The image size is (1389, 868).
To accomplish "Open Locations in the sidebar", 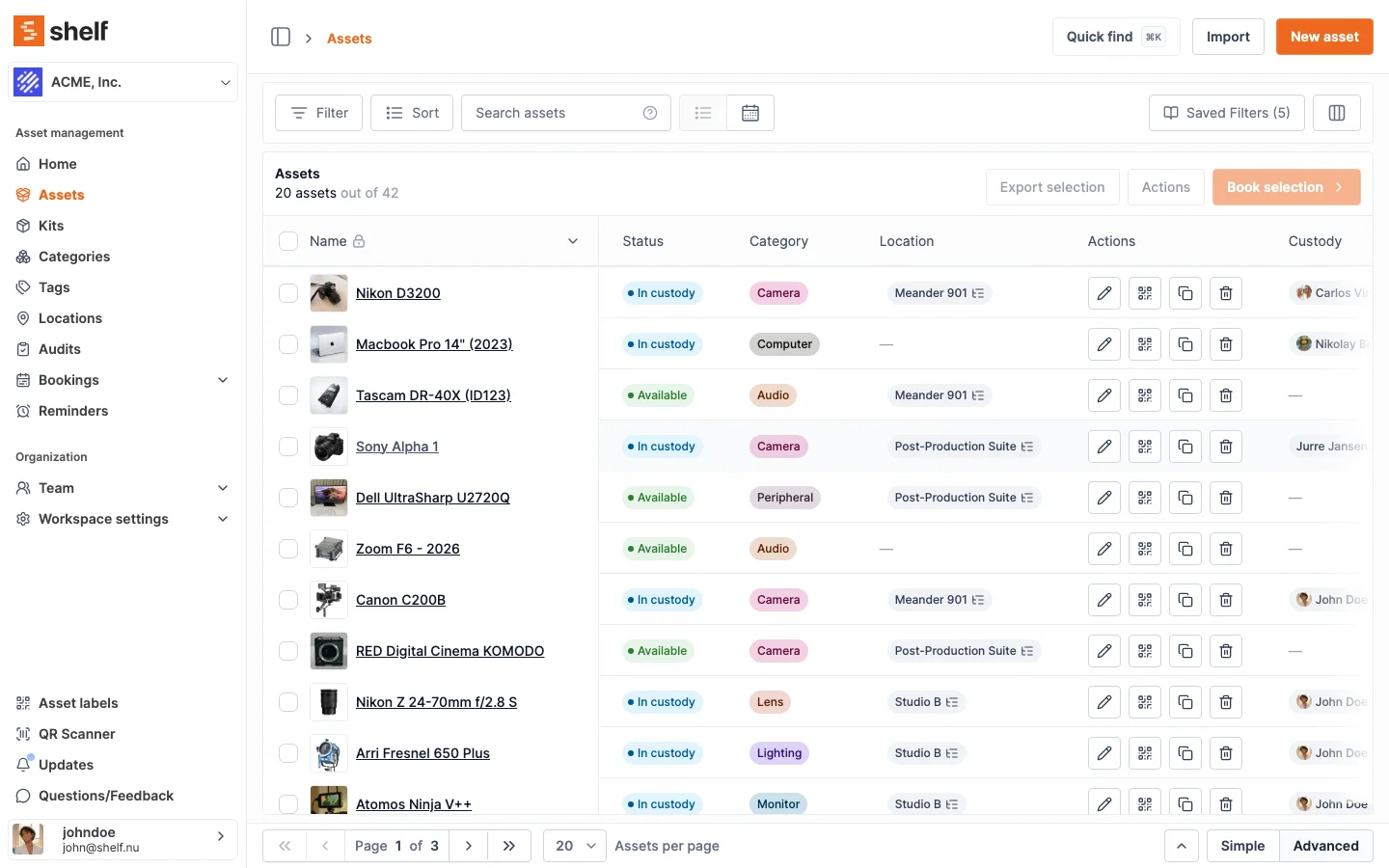I will [x=68, y=318].
